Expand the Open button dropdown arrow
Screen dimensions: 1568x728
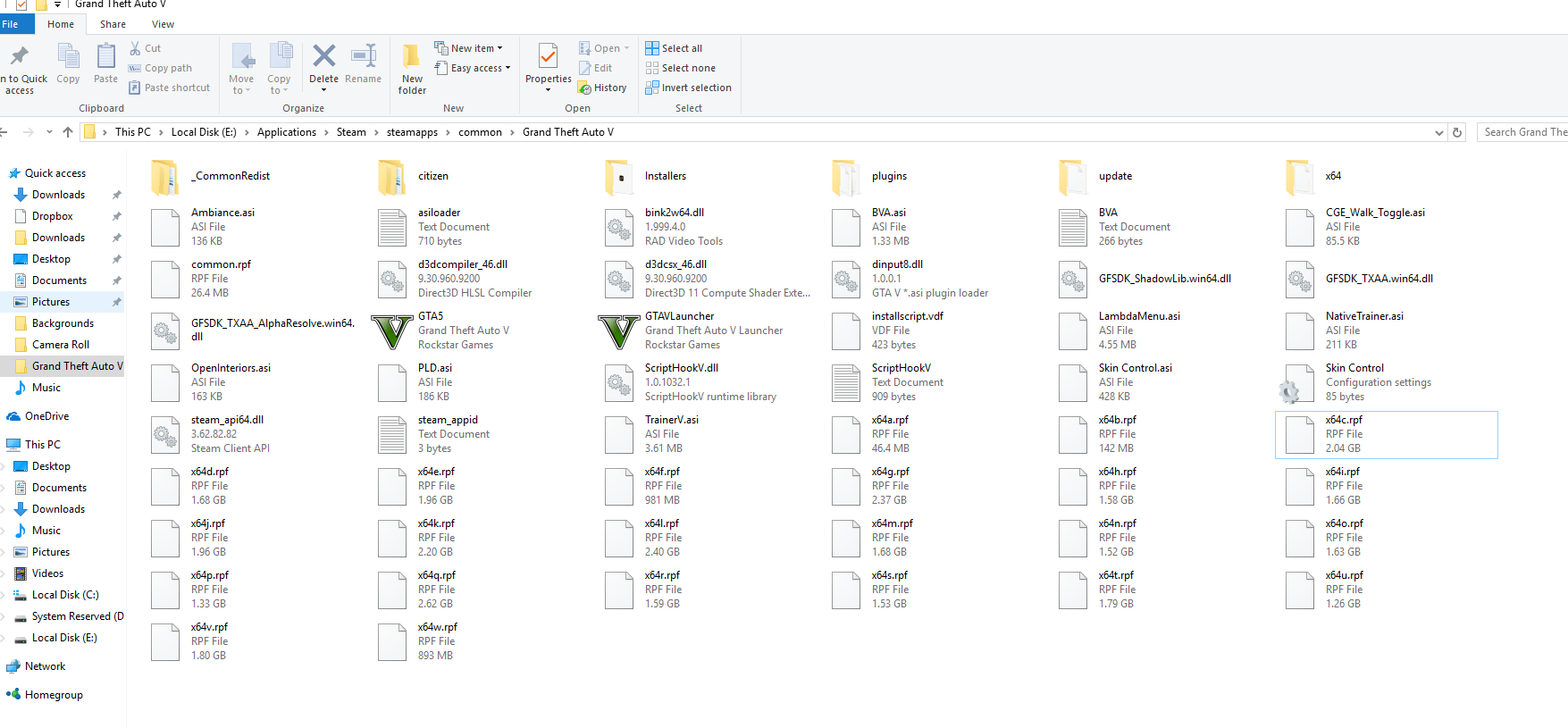coord(626,48)
